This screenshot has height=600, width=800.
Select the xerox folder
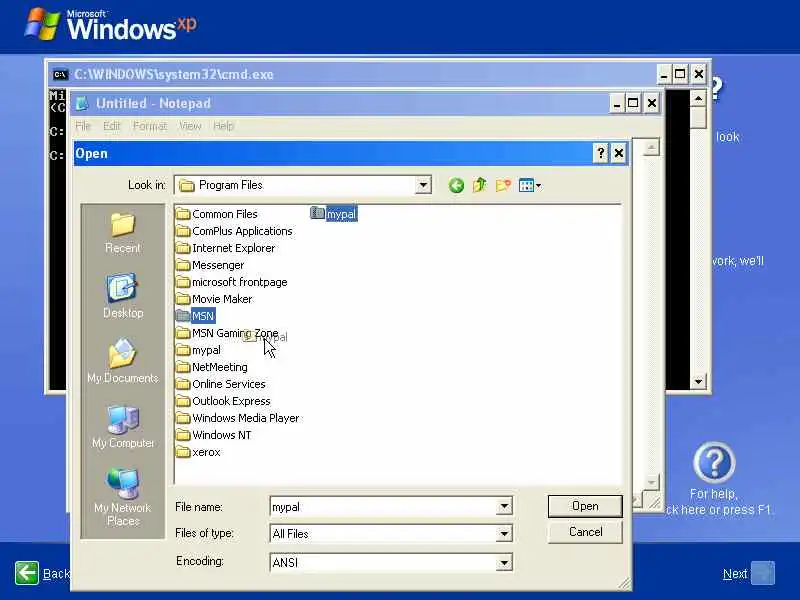pyautogui.click(x=198, y=452)
